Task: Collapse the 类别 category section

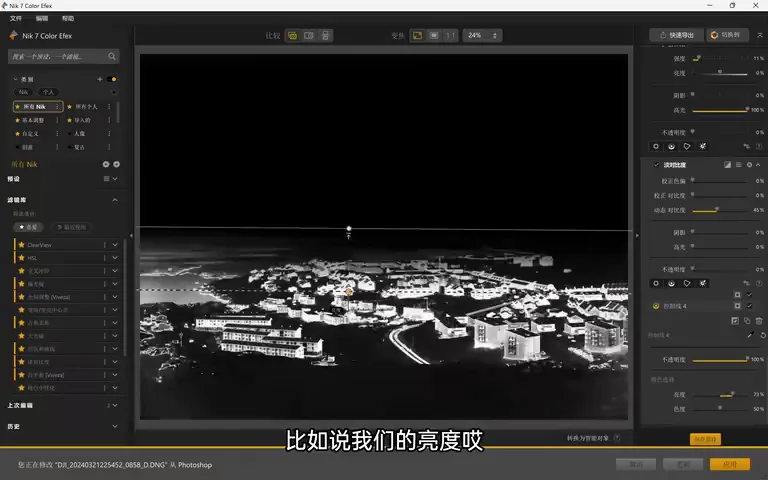Action: pyautogui.click(x=15, y=79)
